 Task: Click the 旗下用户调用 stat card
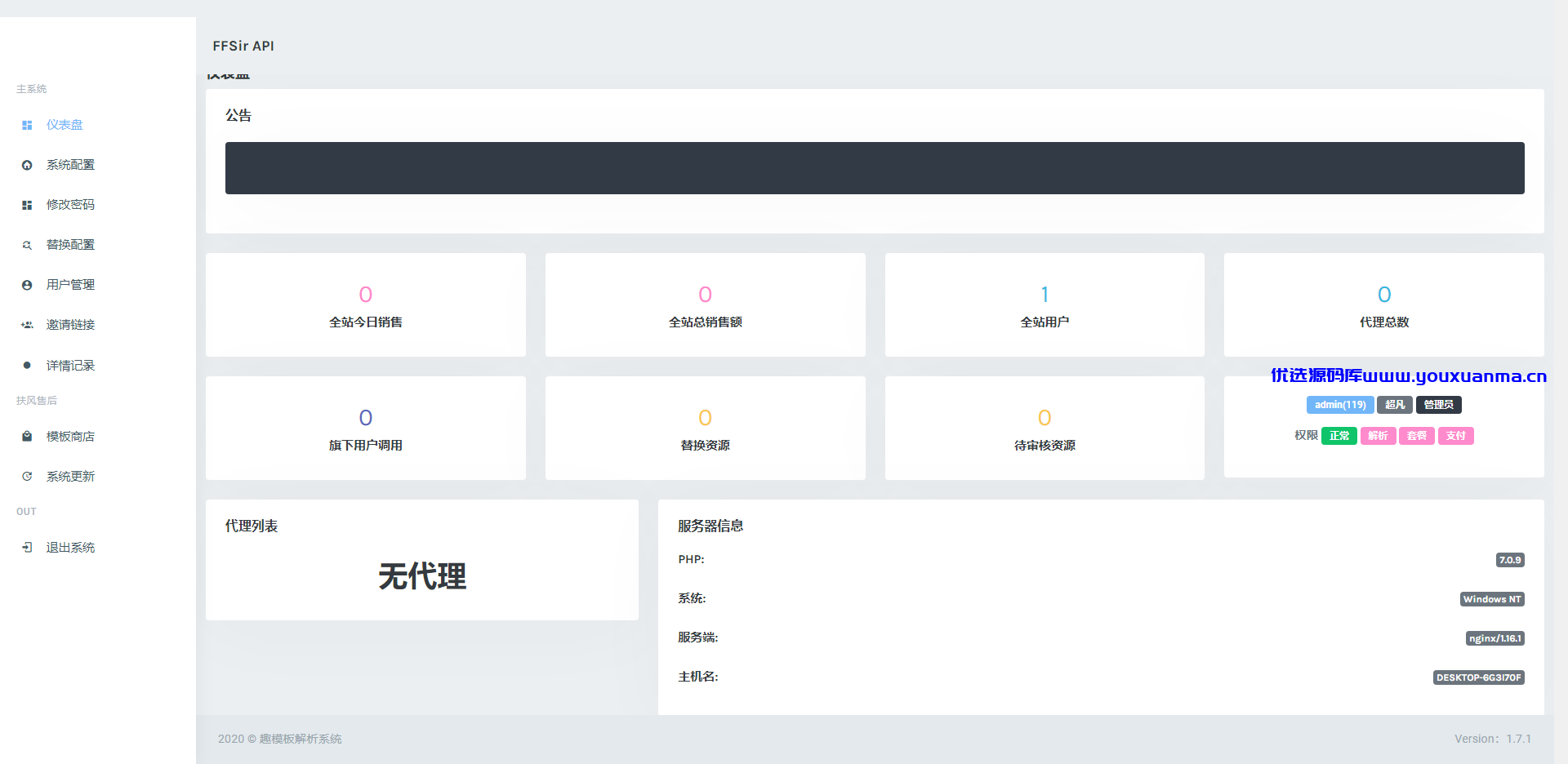point(366,428)
